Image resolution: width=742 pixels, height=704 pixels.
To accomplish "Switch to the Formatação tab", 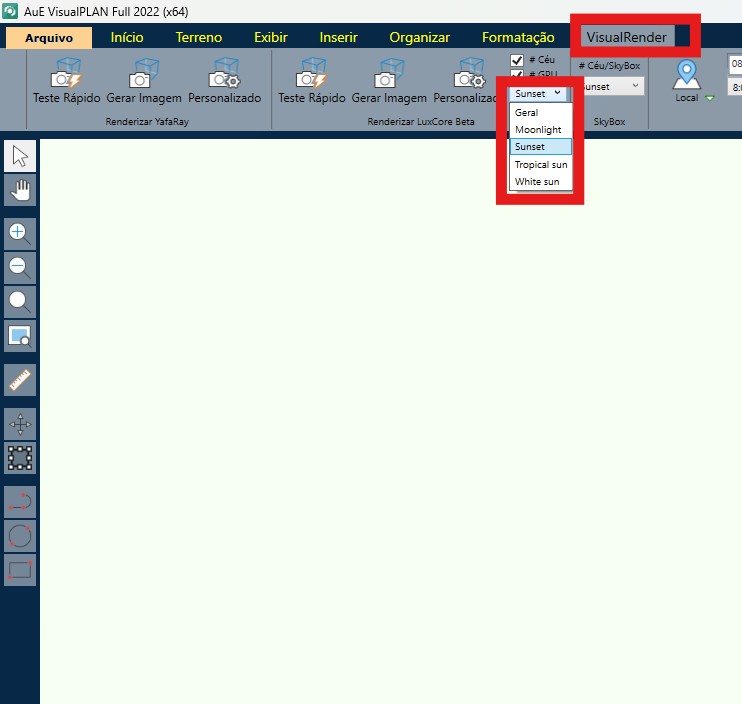I will (518, 37).
